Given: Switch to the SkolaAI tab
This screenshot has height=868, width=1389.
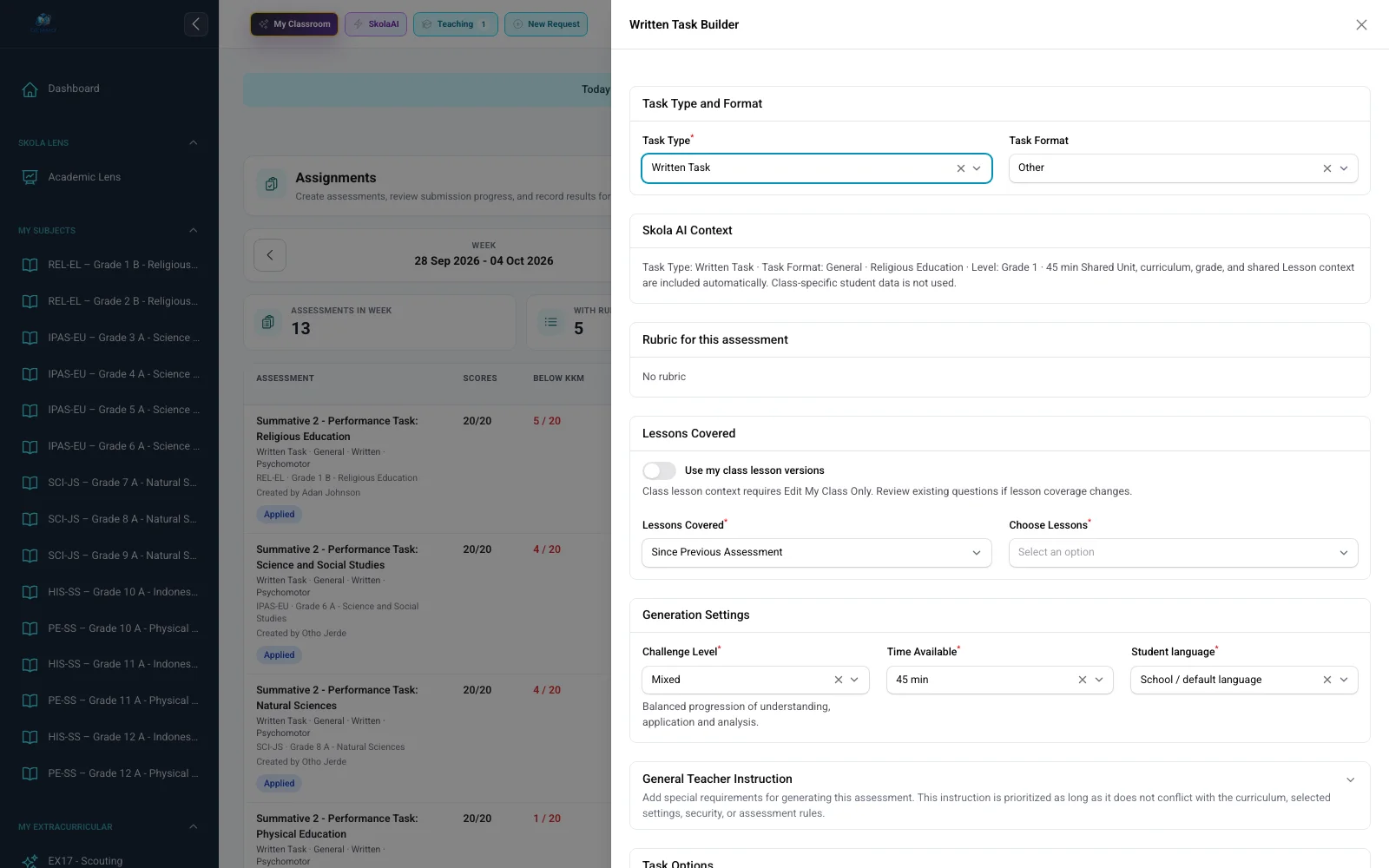Looking at the screenshot, I should pyautogui.click(x=376, y=24).
